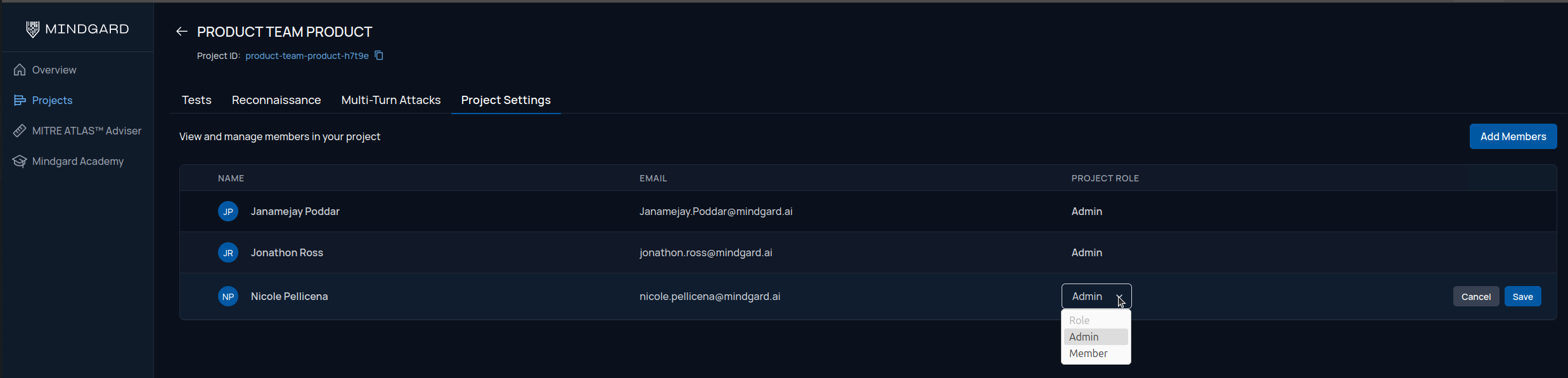Click the PROJECT ROLE column header
Image resolution: width=1568 pixels, height=378 pixels.
pyautogui.click(x=1105, y=178)
